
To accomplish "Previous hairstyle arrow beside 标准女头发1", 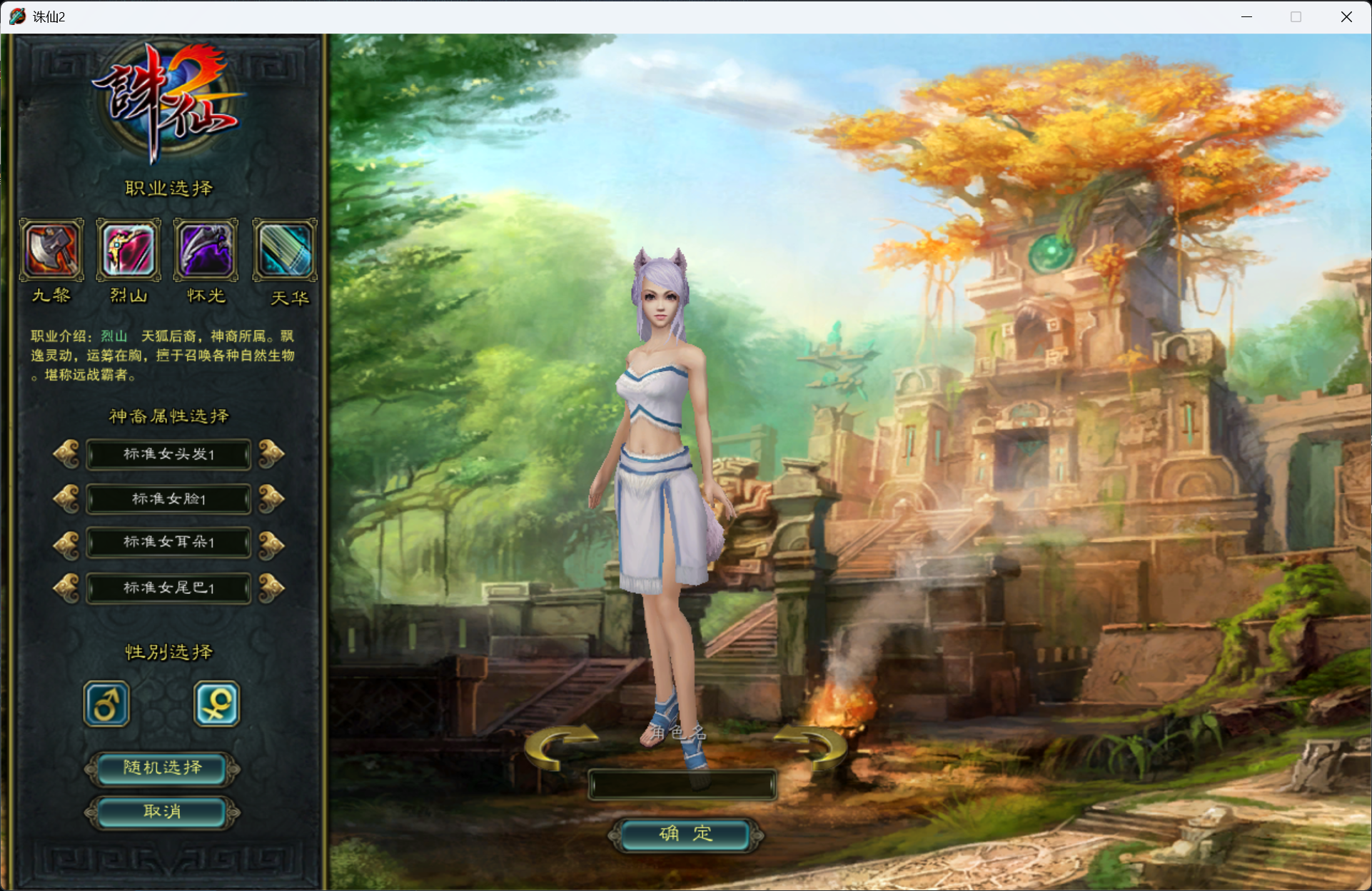I will tap(66, 454).
